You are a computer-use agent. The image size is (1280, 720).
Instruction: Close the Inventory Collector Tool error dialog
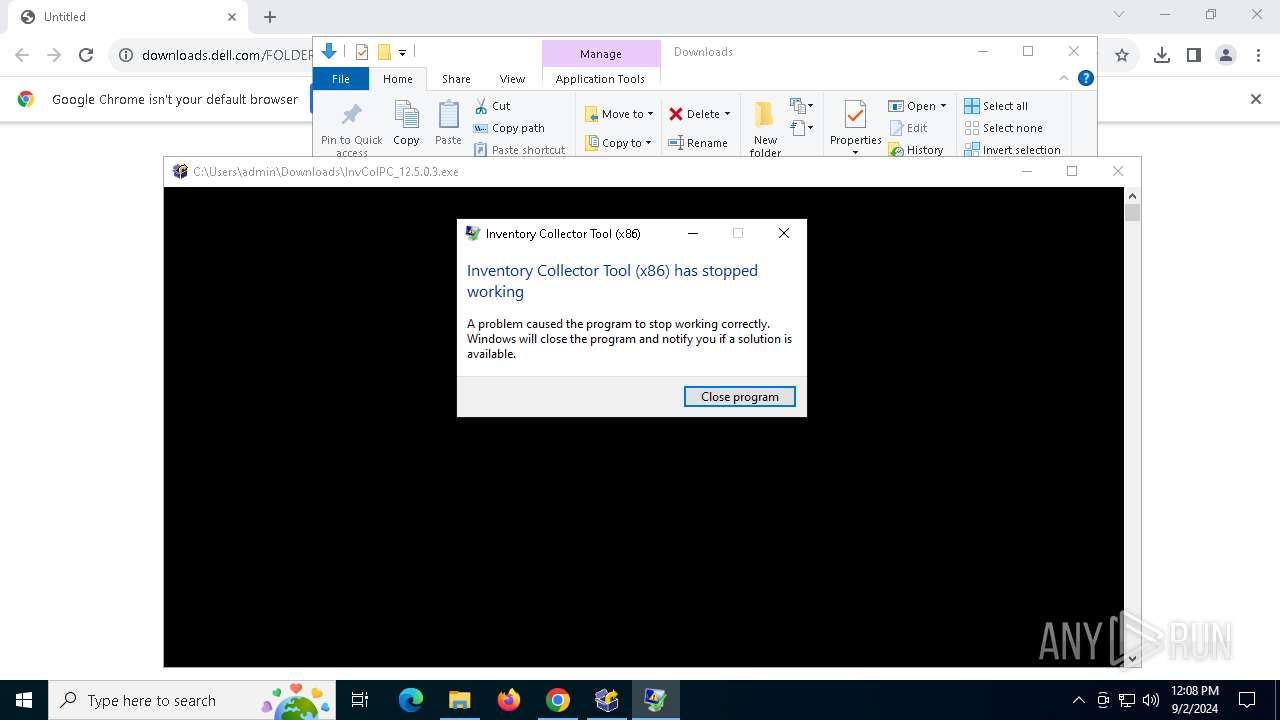[x=784, y=233]
